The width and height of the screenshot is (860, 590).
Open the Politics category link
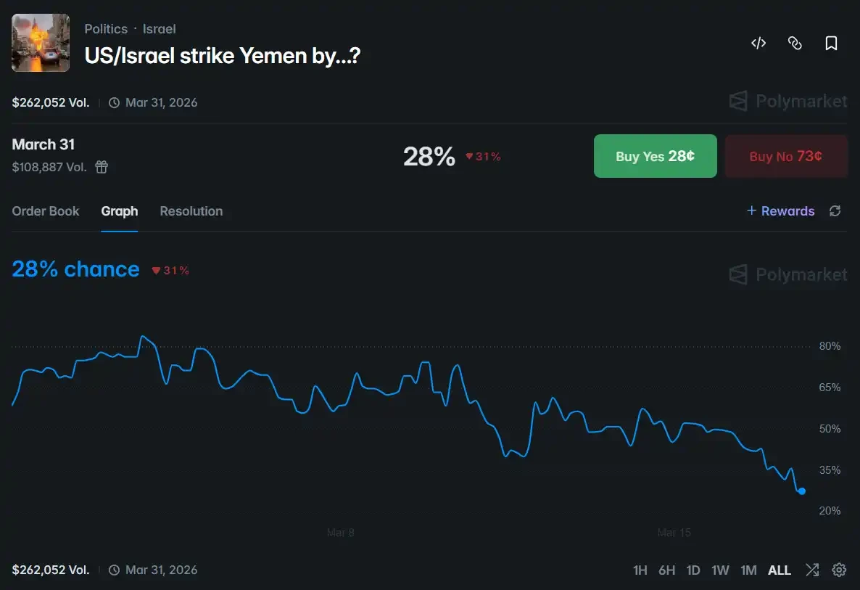tap(106, 29)
